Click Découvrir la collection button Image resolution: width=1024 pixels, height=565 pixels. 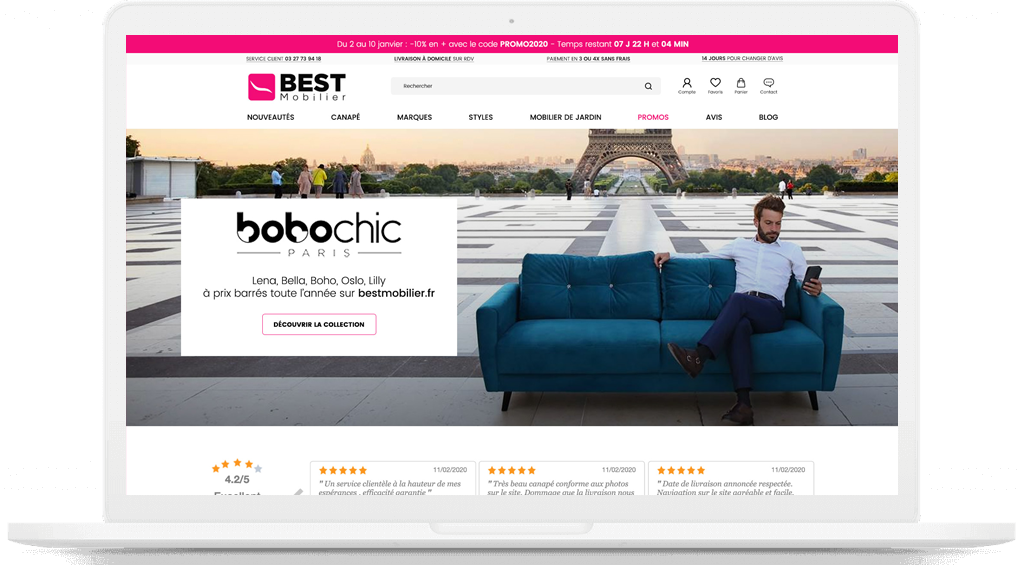point(319,325)
